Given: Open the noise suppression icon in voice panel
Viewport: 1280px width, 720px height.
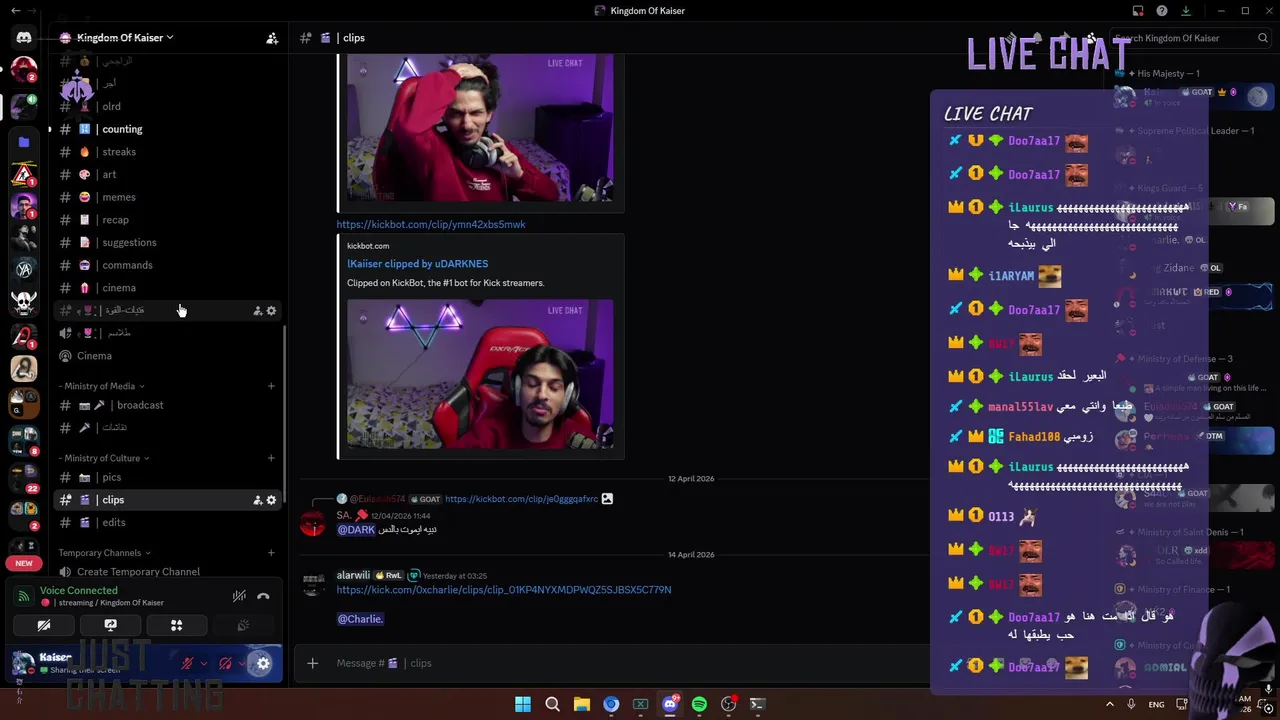Looking at the screenshot, I should 239,596.
